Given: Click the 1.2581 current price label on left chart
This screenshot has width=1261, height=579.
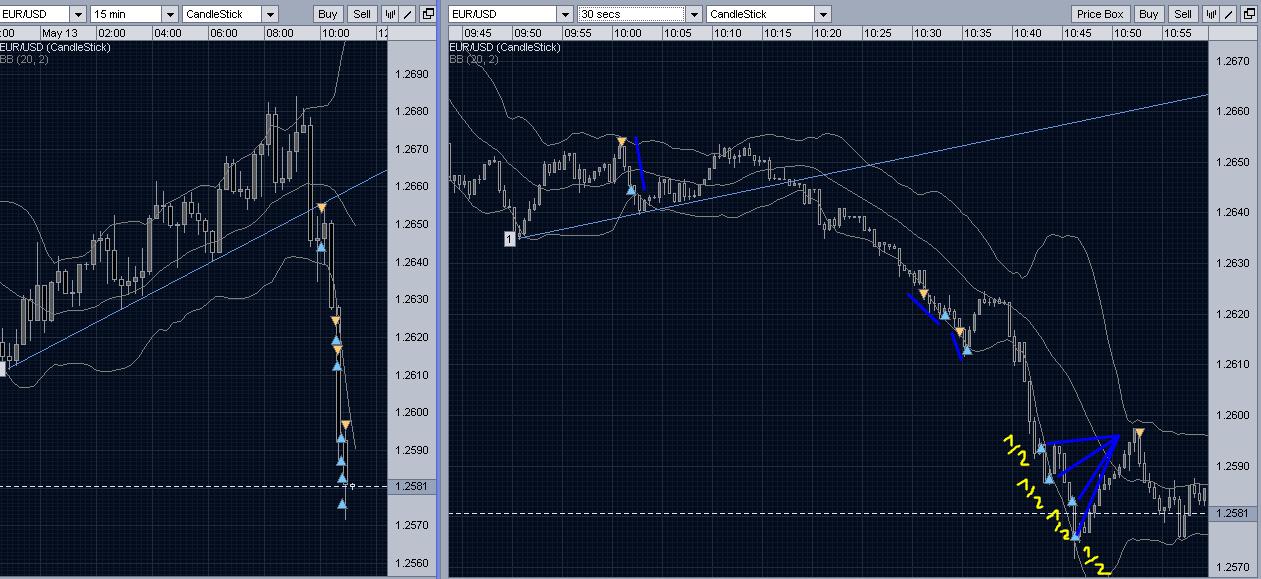Looking at the screenshot, I should click(x=412, y=486).
